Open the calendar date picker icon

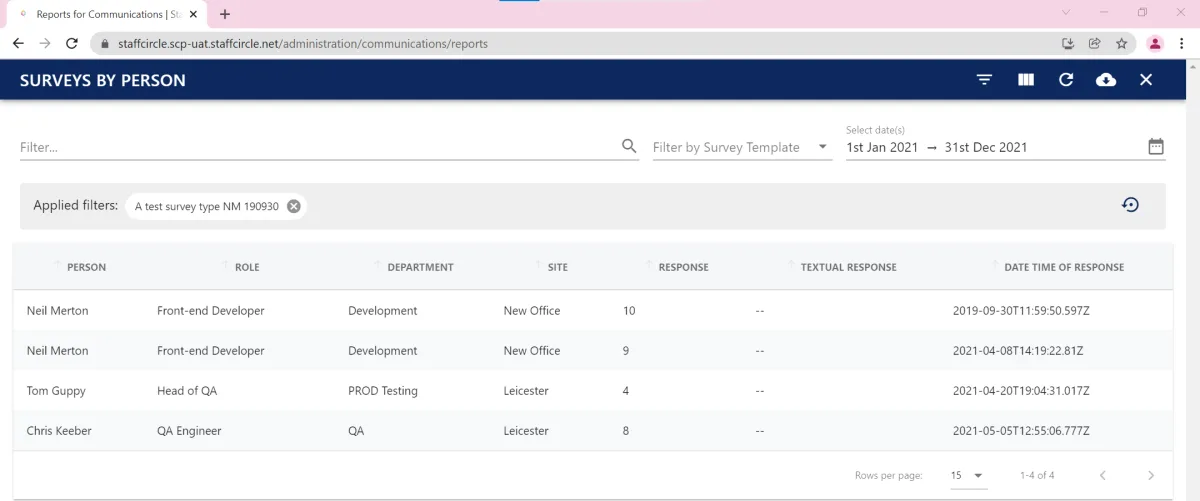(x=1156, y=146)
